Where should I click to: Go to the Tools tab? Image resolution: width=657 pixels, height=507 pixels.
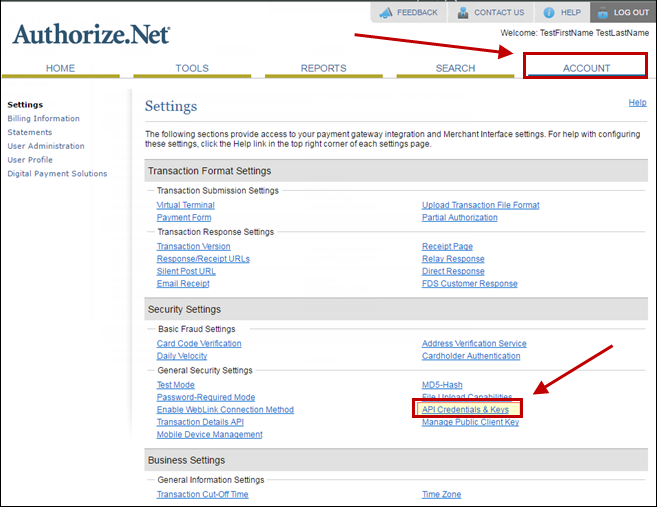point(192,68)
